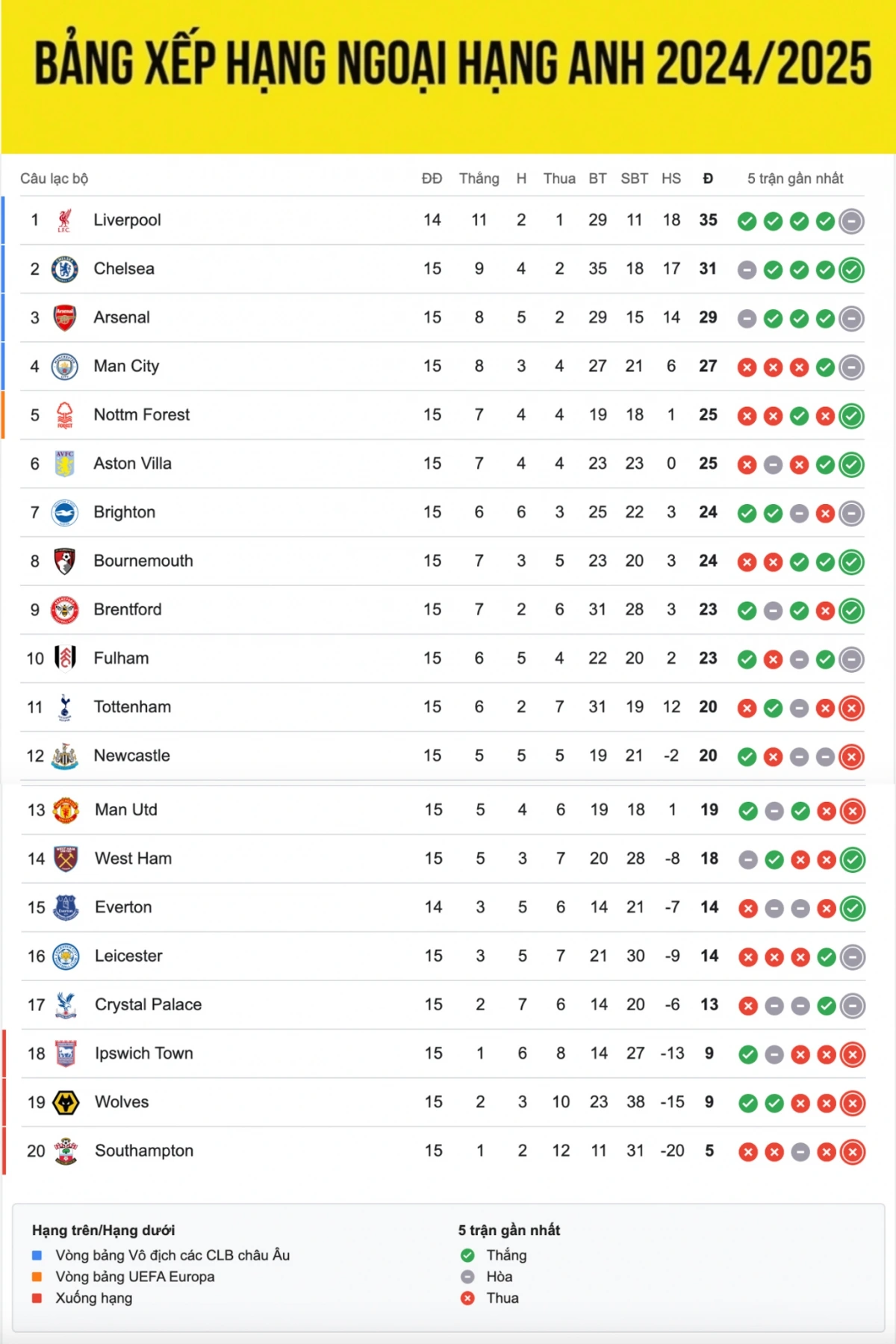This screenshot has height=1344, width=896.
Task: Click Chelsea's latest win result circle
Action: tap(851, 270)
